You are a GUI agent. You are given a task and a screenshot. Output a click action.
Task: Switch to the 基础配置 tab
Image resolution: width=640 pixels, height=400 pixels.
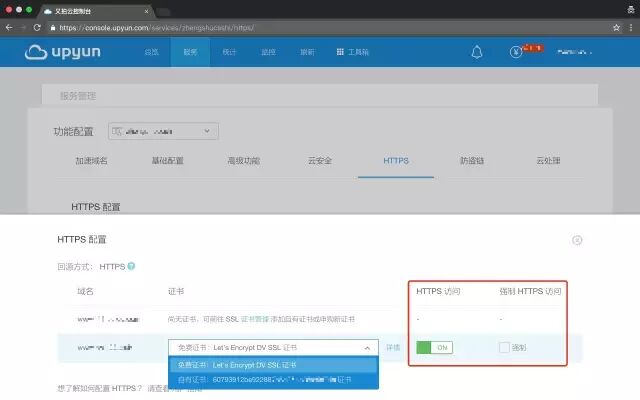click(168, 161)
